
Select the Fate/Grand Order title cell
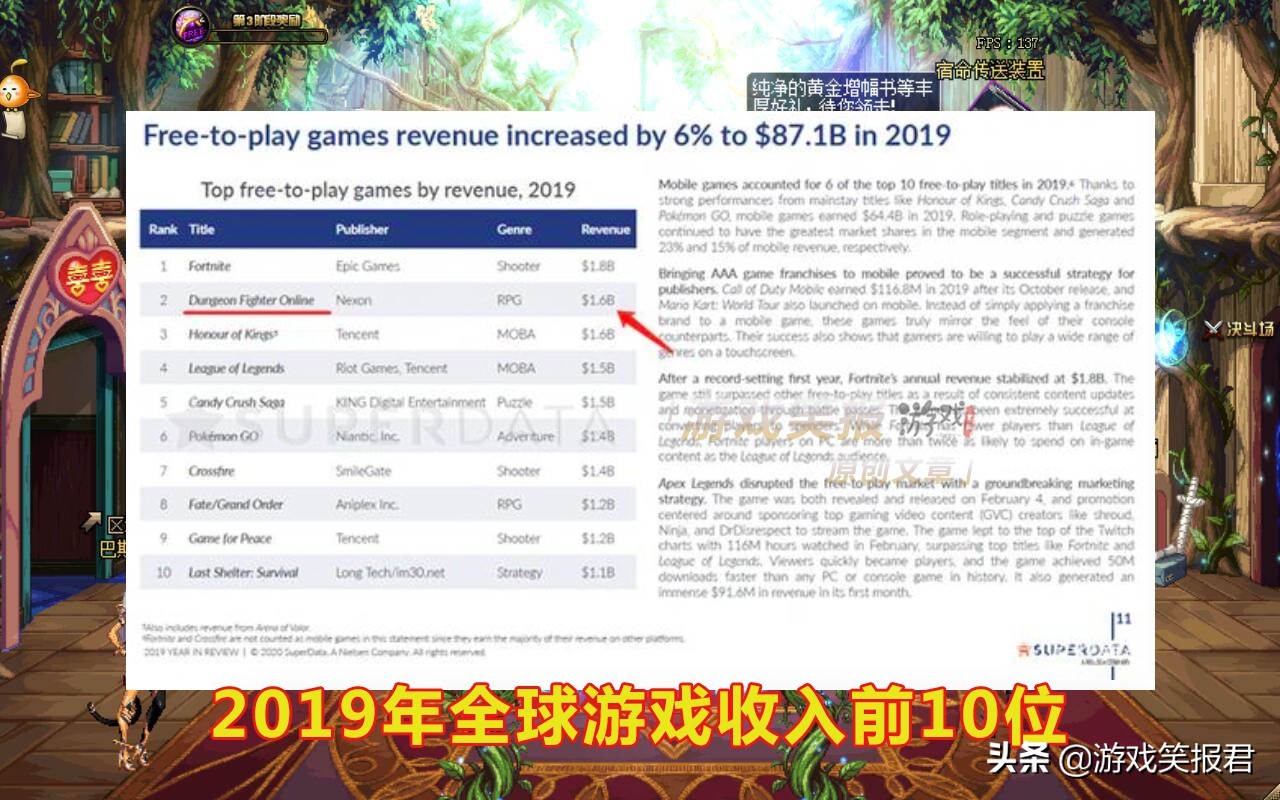click(236, 504)
